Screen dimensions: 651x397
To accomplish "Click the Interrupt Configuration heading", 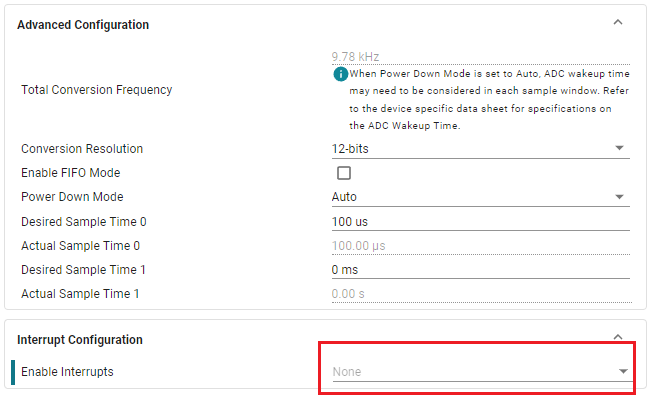I will point(80,340).
